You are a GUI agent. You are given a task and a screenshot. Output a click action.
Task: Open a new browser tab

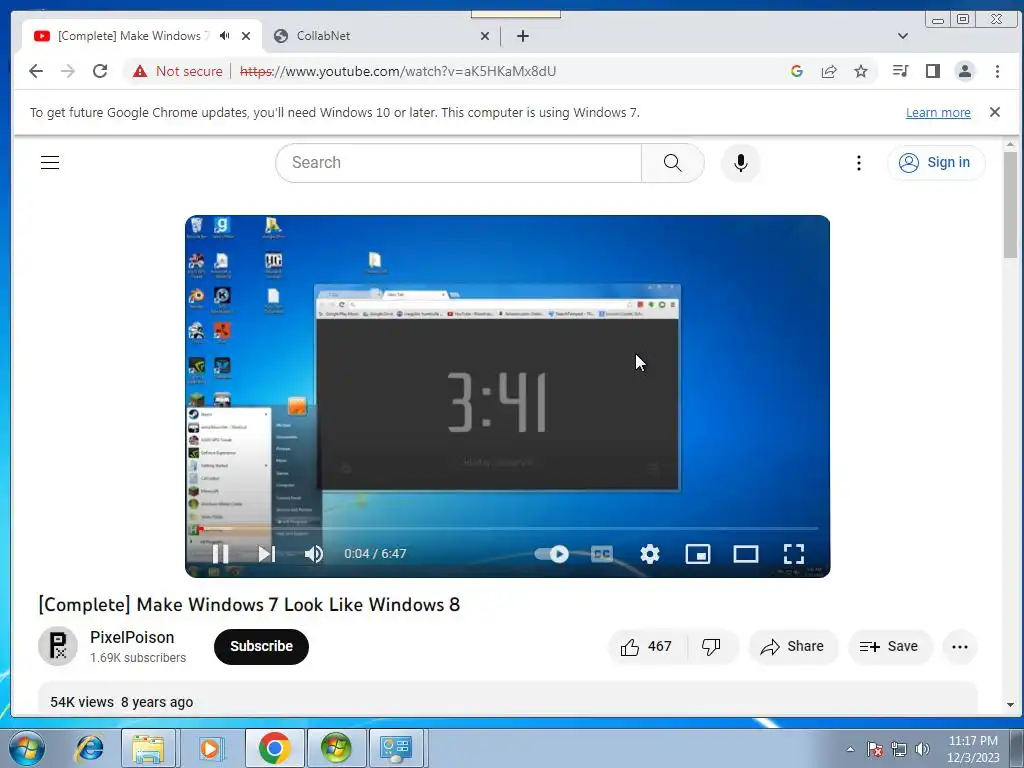pos(522,36)
